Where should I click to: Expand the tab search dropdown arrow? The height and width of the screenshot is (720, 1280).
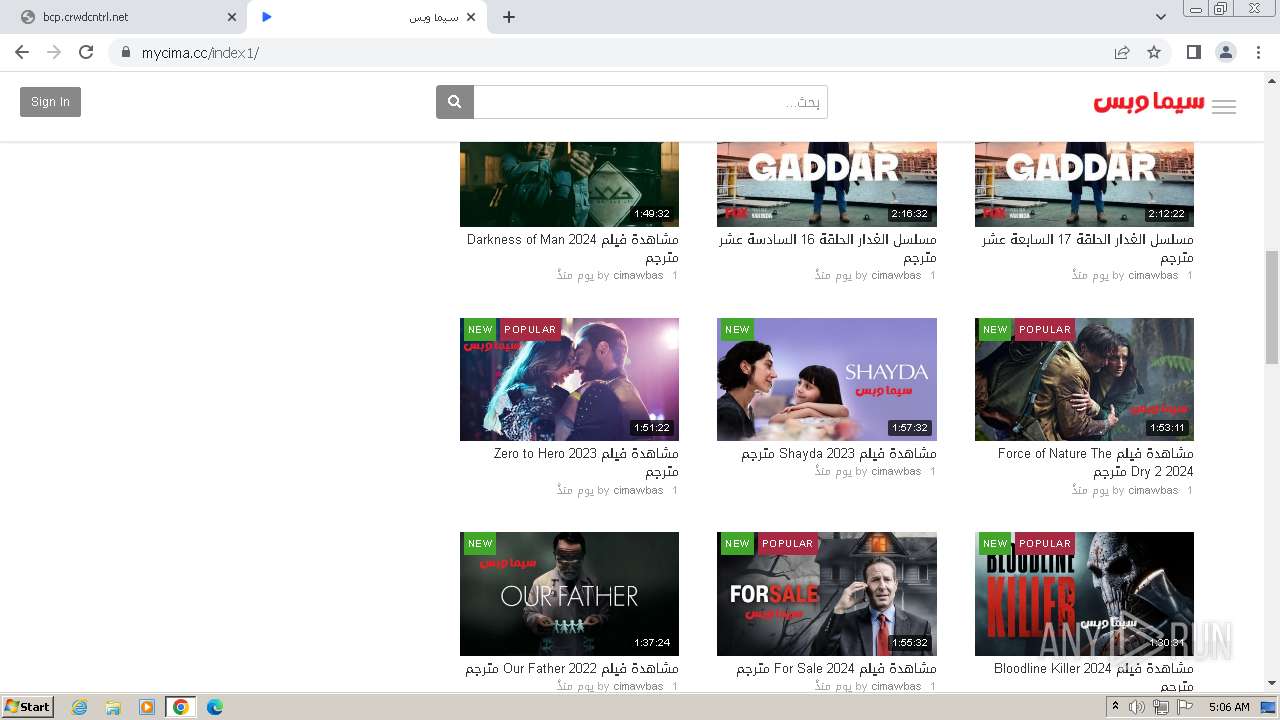[x=1161, y=17]
